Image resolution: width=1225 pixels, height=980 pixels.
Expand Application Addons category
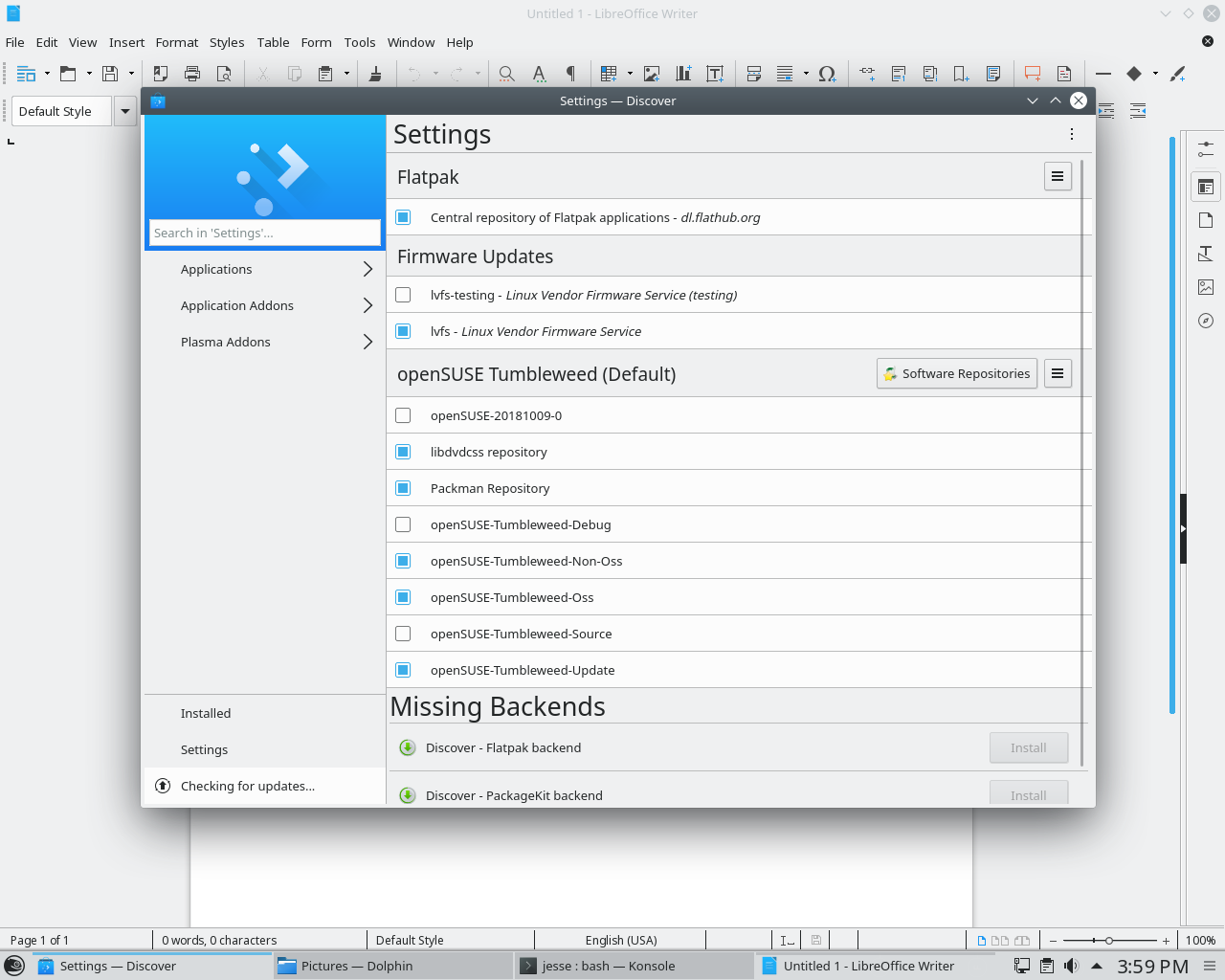(265, 305)
